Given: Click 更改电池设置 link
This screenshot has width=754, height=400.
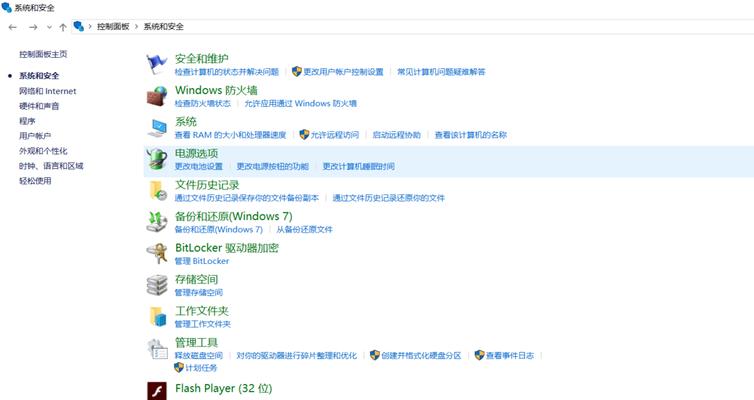Looking at the screenshot, I should coord(199,166).
